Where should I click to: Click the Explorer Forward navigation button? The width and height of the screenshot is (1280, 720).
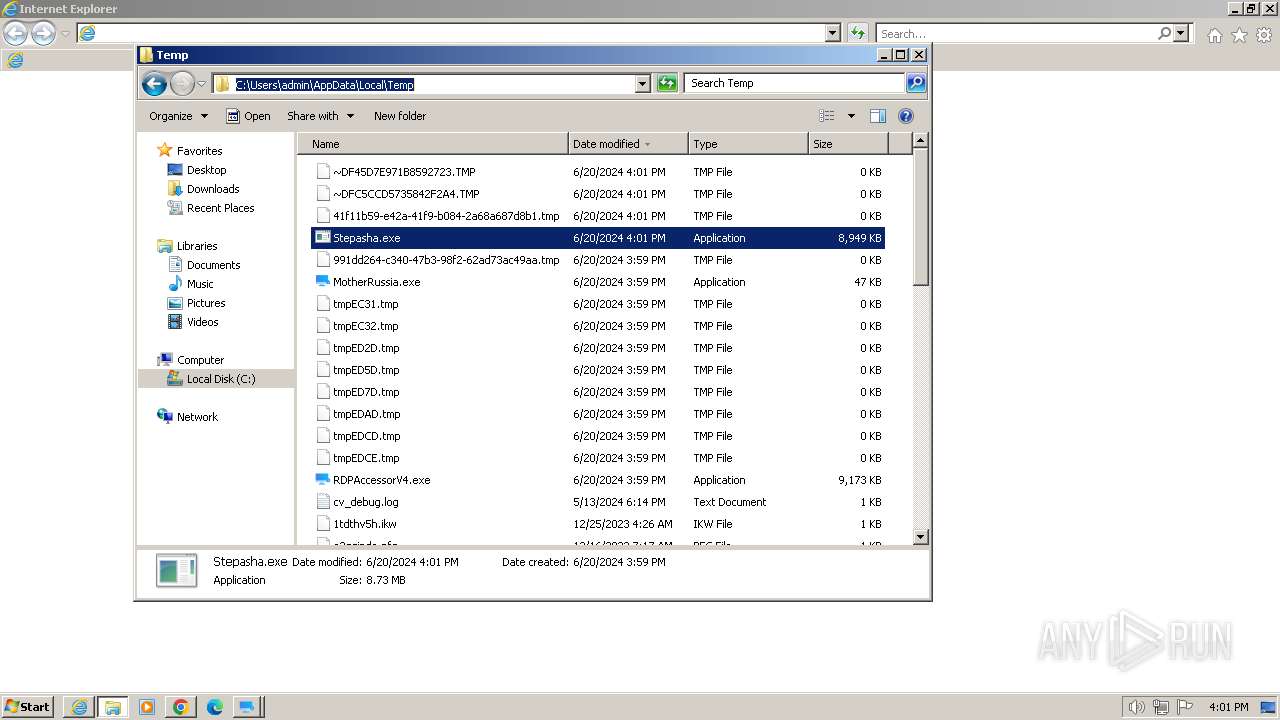(x=182, y=84)
